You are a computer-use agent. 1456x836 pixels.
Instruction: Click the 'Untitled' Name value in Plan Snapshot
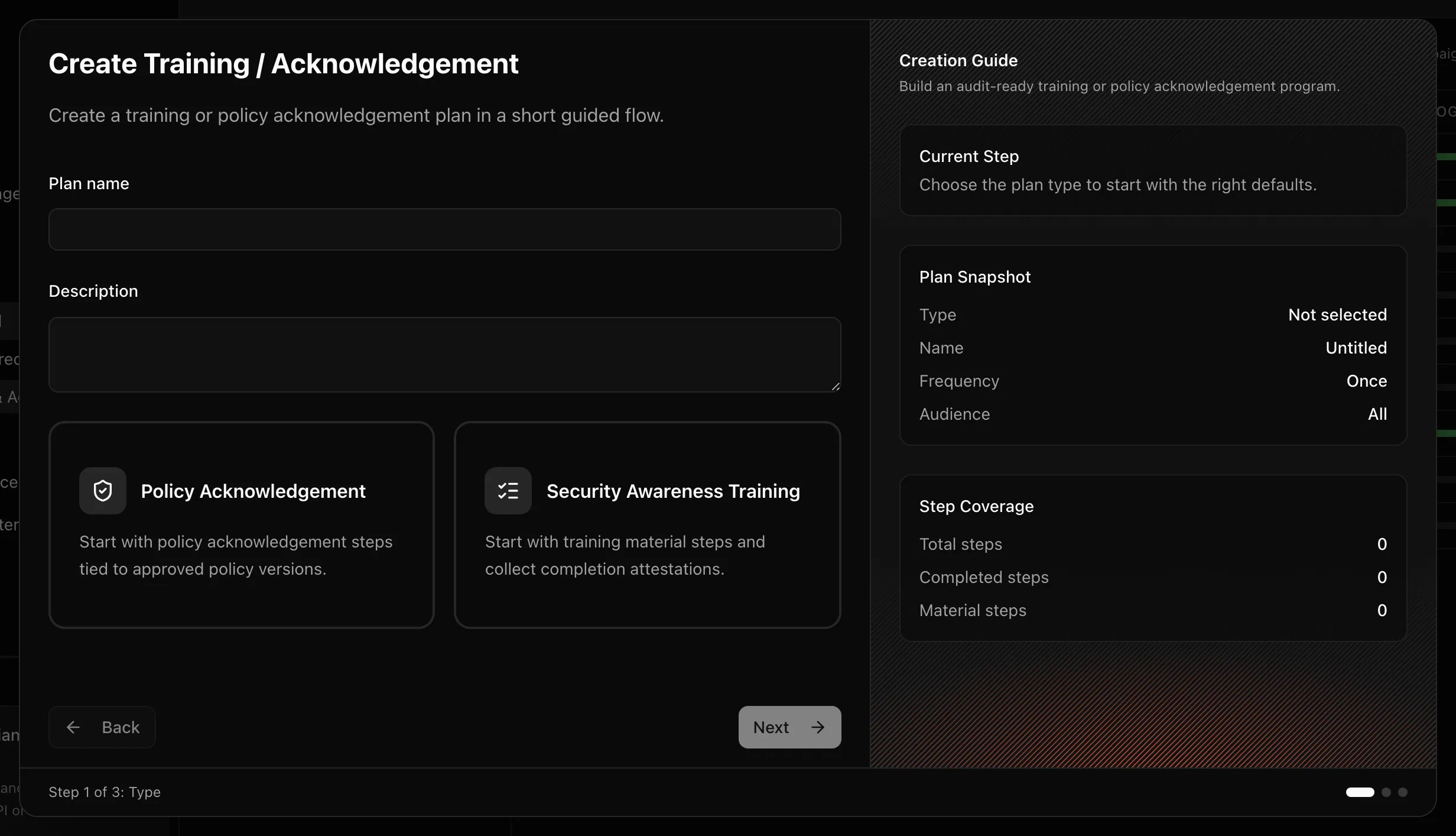click(1356, 348)
